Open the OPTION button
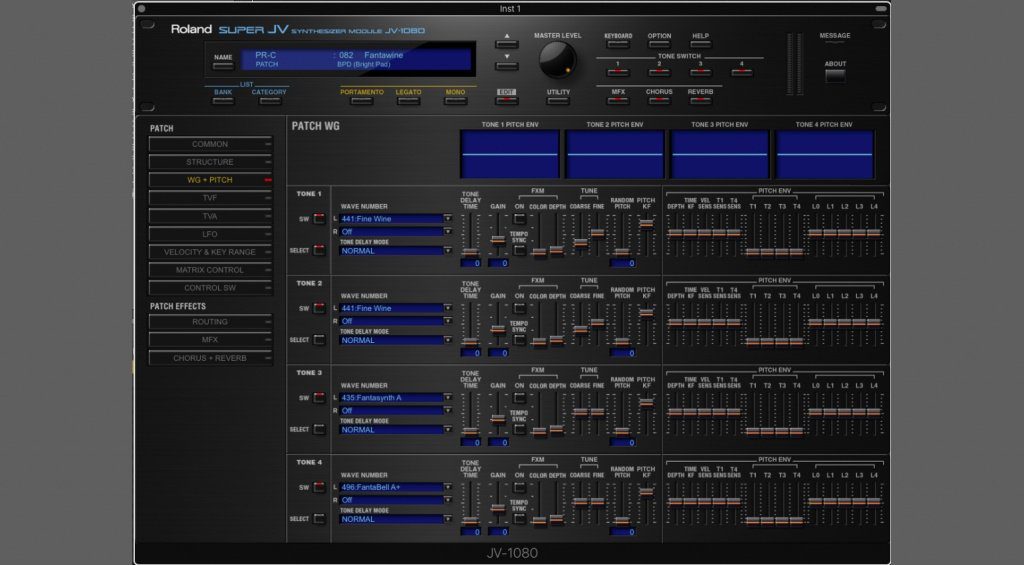Image resolution: width=1024 pixels, height=565 pixels. tap(659, 44)
